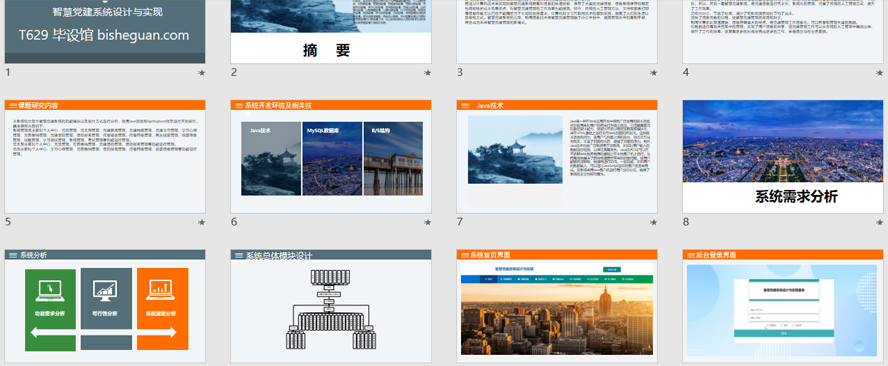Select slide 7 titled Java技术

(557, 157)
